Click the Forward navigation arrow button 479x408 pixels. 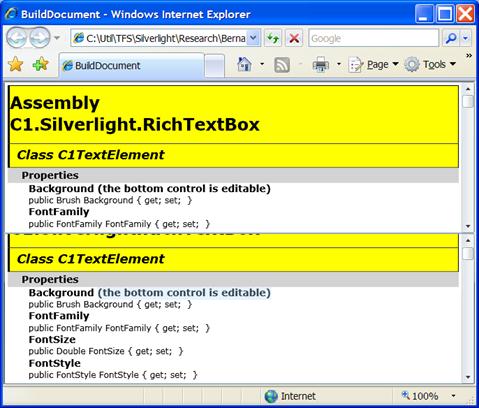(40, 38)
